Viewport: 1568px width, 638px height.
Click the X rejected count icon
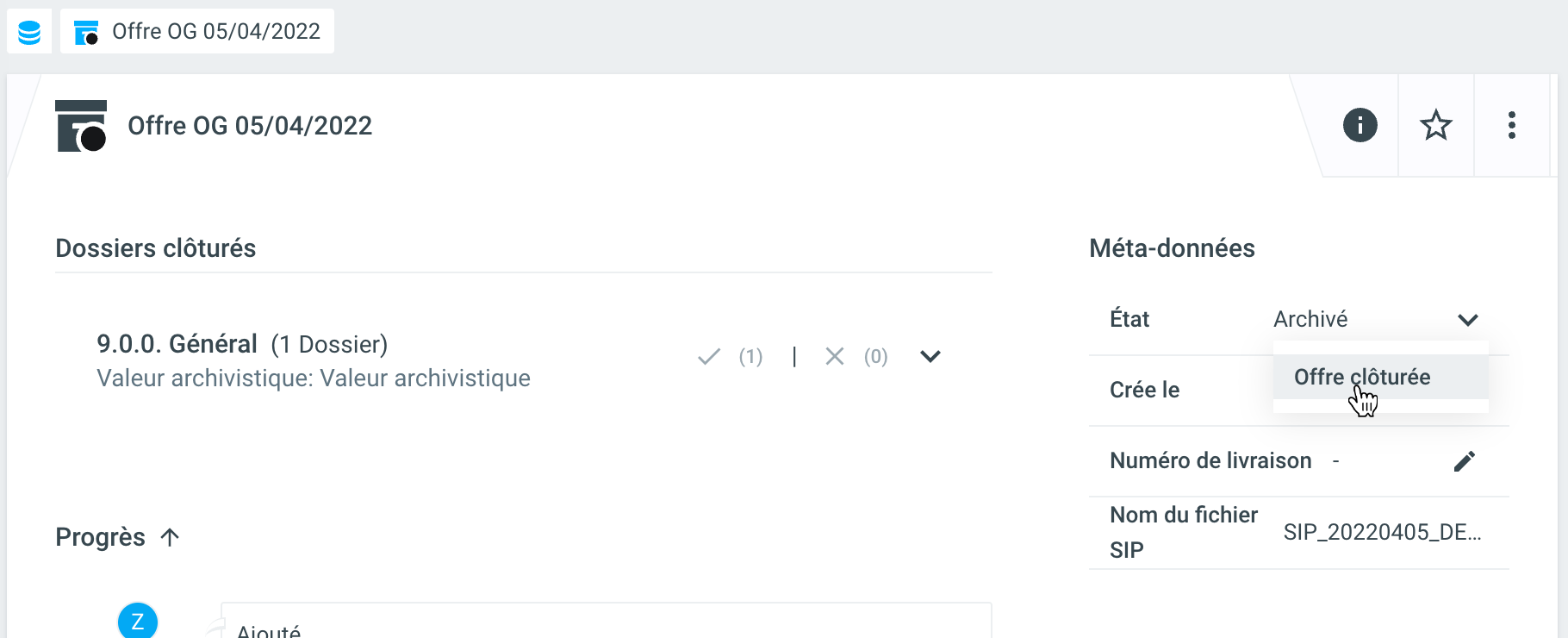click(x=834, y=356)
